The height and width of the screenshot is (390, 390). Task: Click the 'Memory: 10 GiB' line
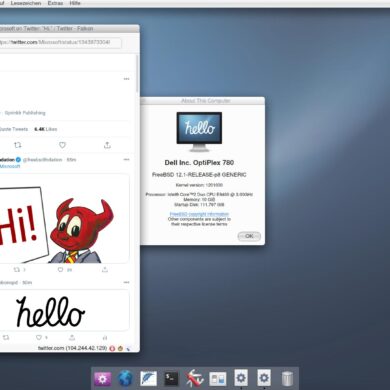(x=199, y=199)
